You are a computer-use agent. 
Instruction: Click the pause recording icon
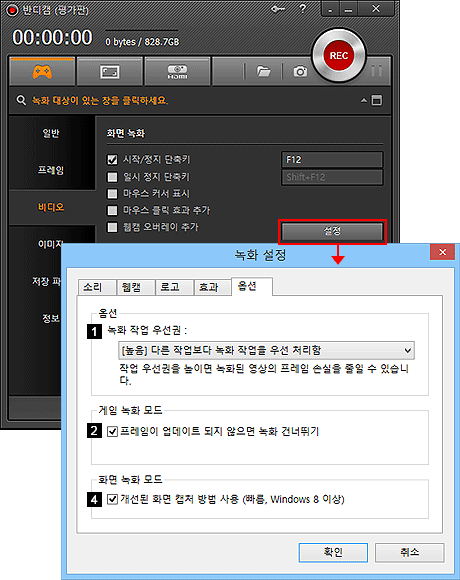coord(377,70)
